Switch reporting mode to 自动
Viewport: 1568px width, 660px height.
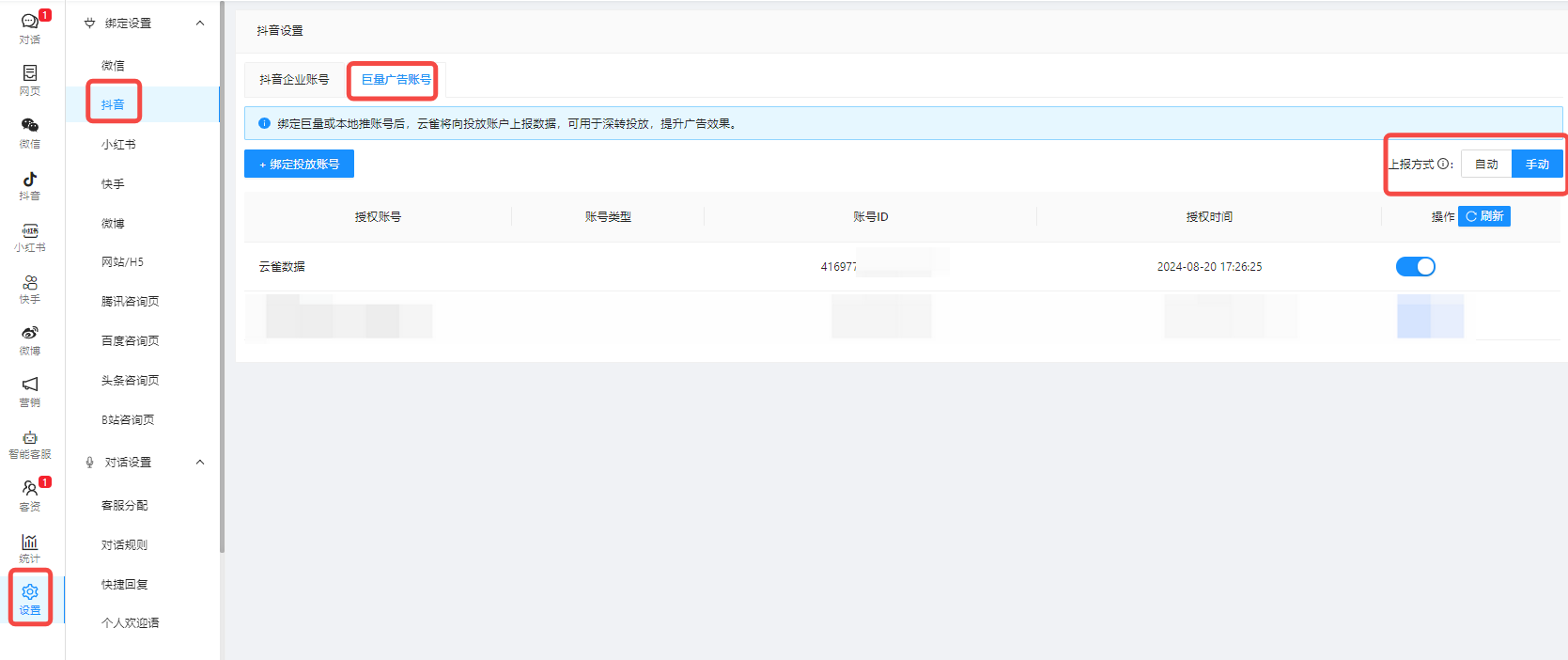click(1485, 165)
